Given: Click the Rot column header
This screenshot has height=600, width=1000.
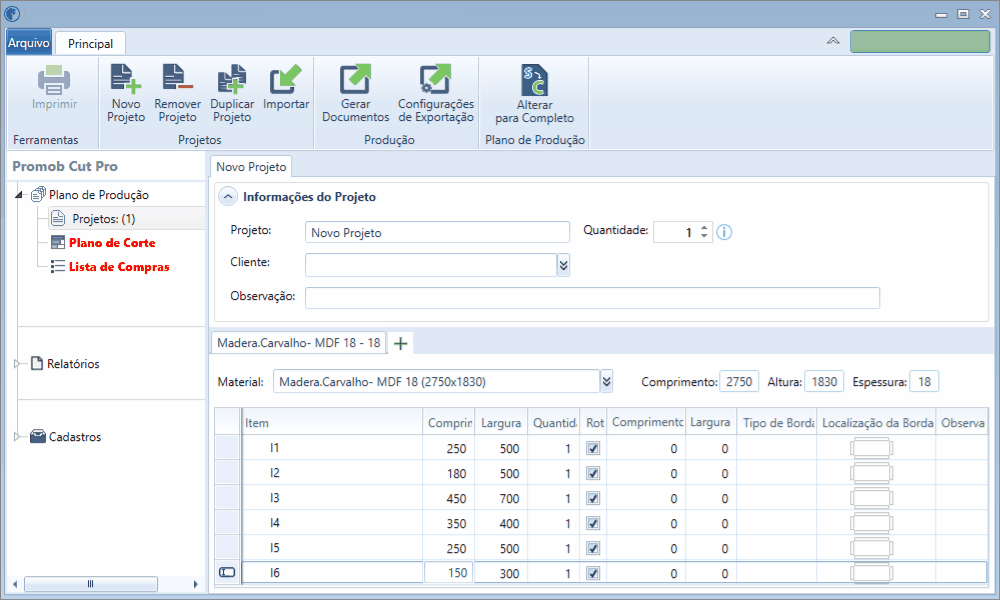Looking at the screenshot, I should 594,422.
